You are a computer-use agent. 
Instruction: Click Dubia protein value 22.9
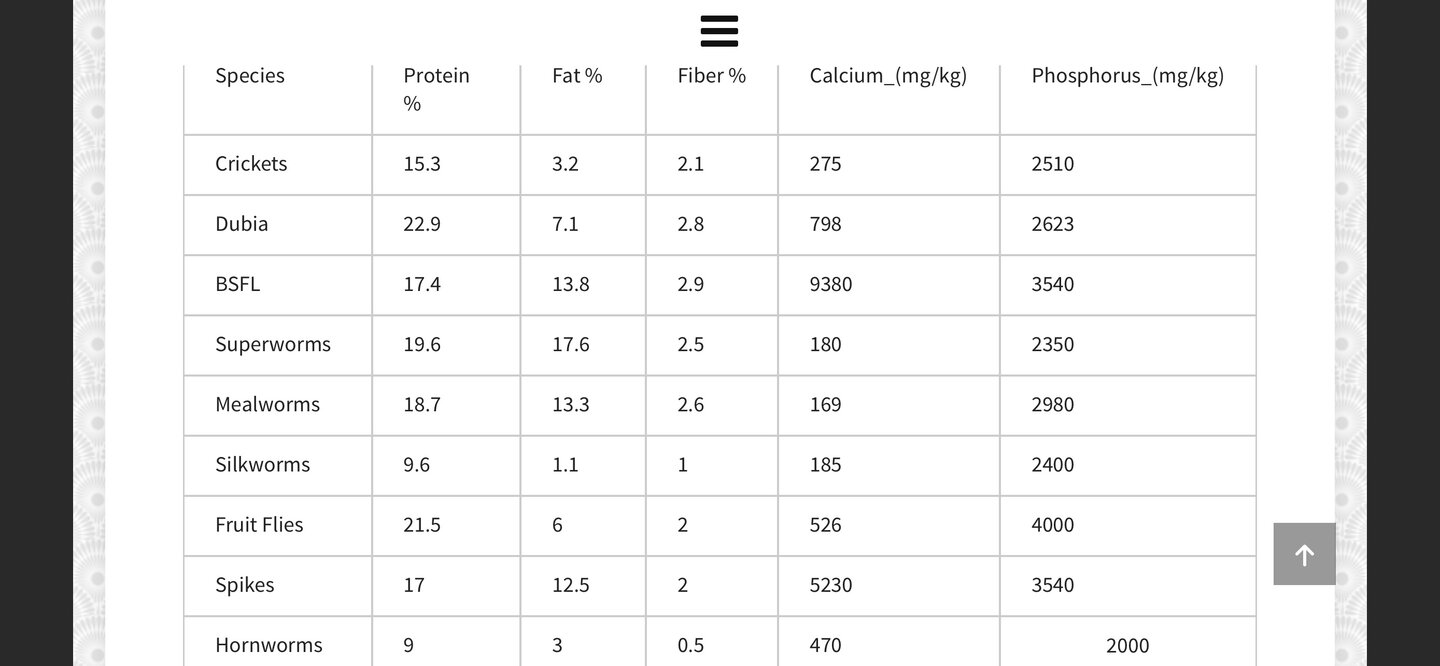(x=422, y=224)
